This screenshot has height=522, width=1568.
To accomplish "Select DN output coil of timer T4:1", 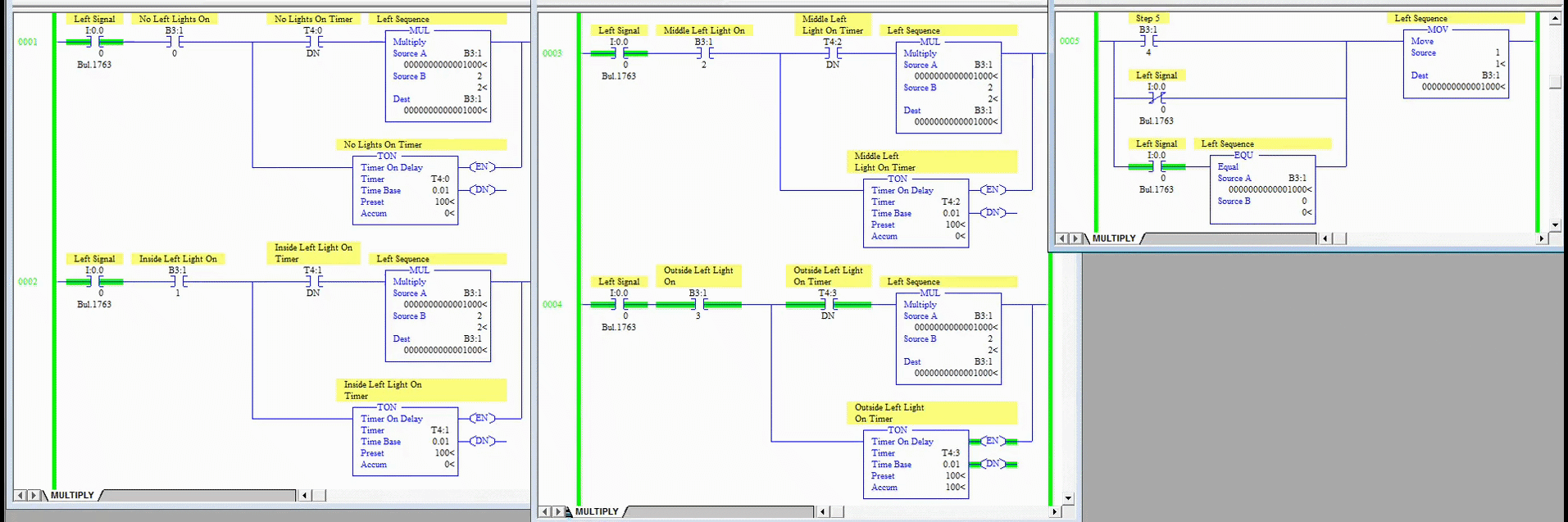I will 482,441.
